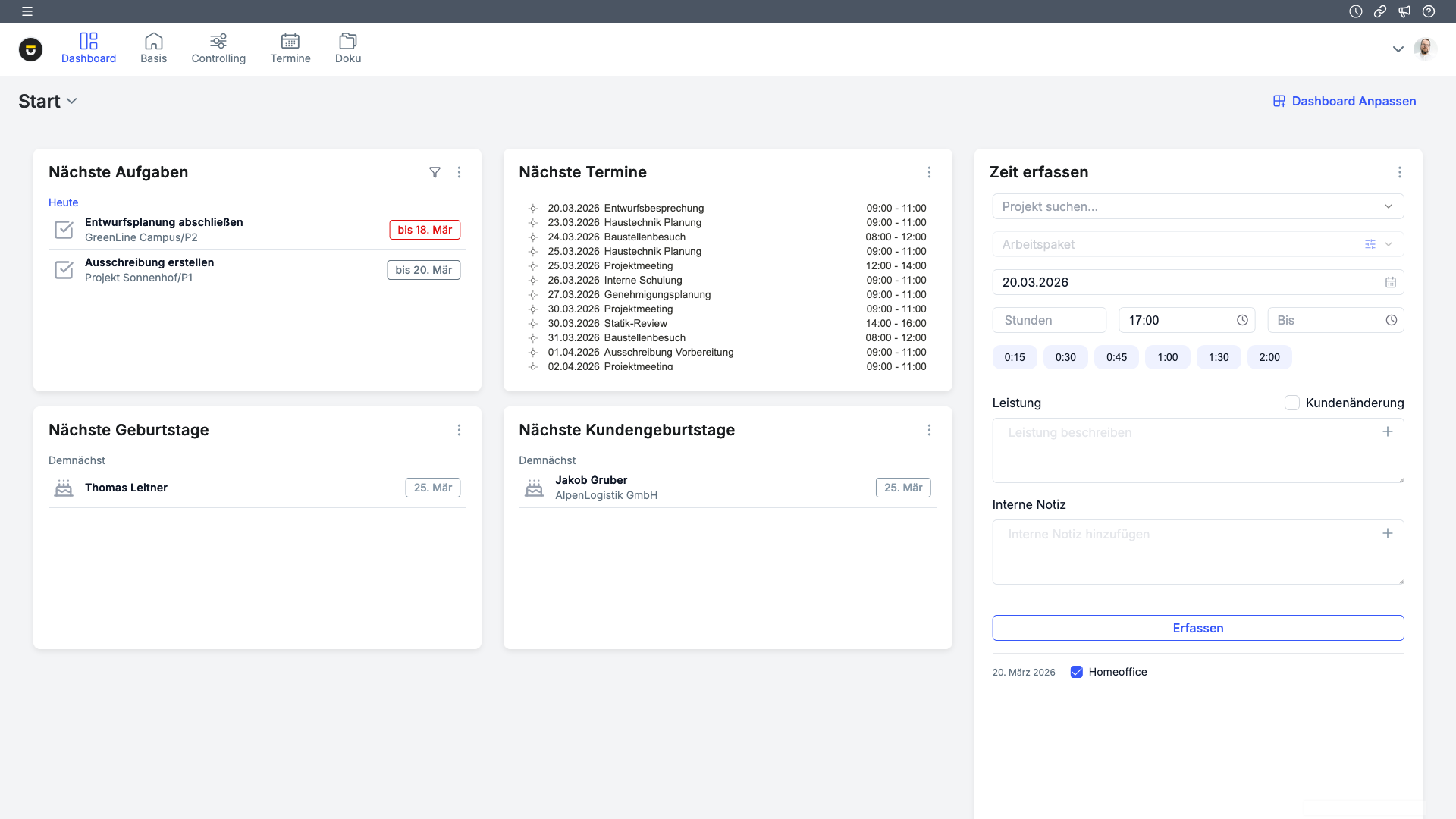Select the 1:30 quick duration chip
1456x819 pixels.
click(1218, 357)
